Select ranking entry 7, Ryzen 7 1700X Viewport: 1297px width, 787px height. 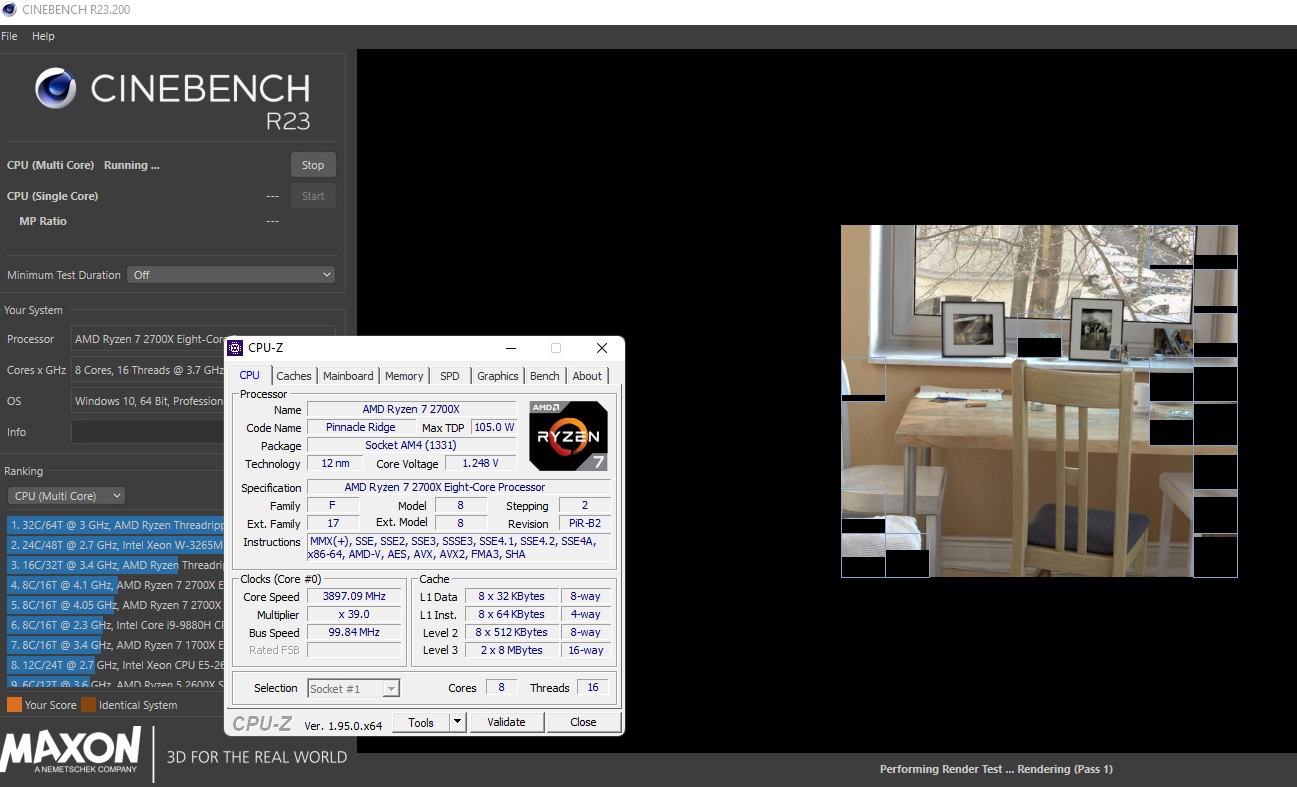(x=116, y=645)
